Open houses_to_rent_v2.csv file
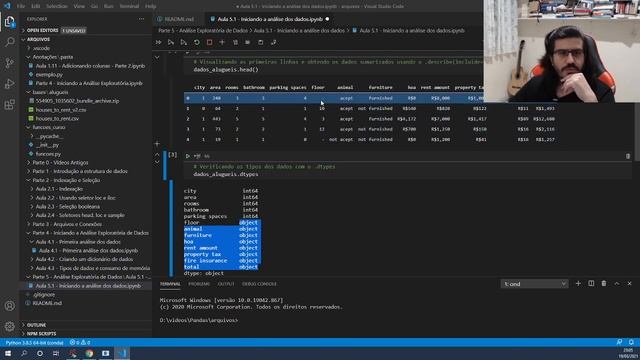Image resolution: width=640 pixels, height=360 pixels. pos(61,110)
